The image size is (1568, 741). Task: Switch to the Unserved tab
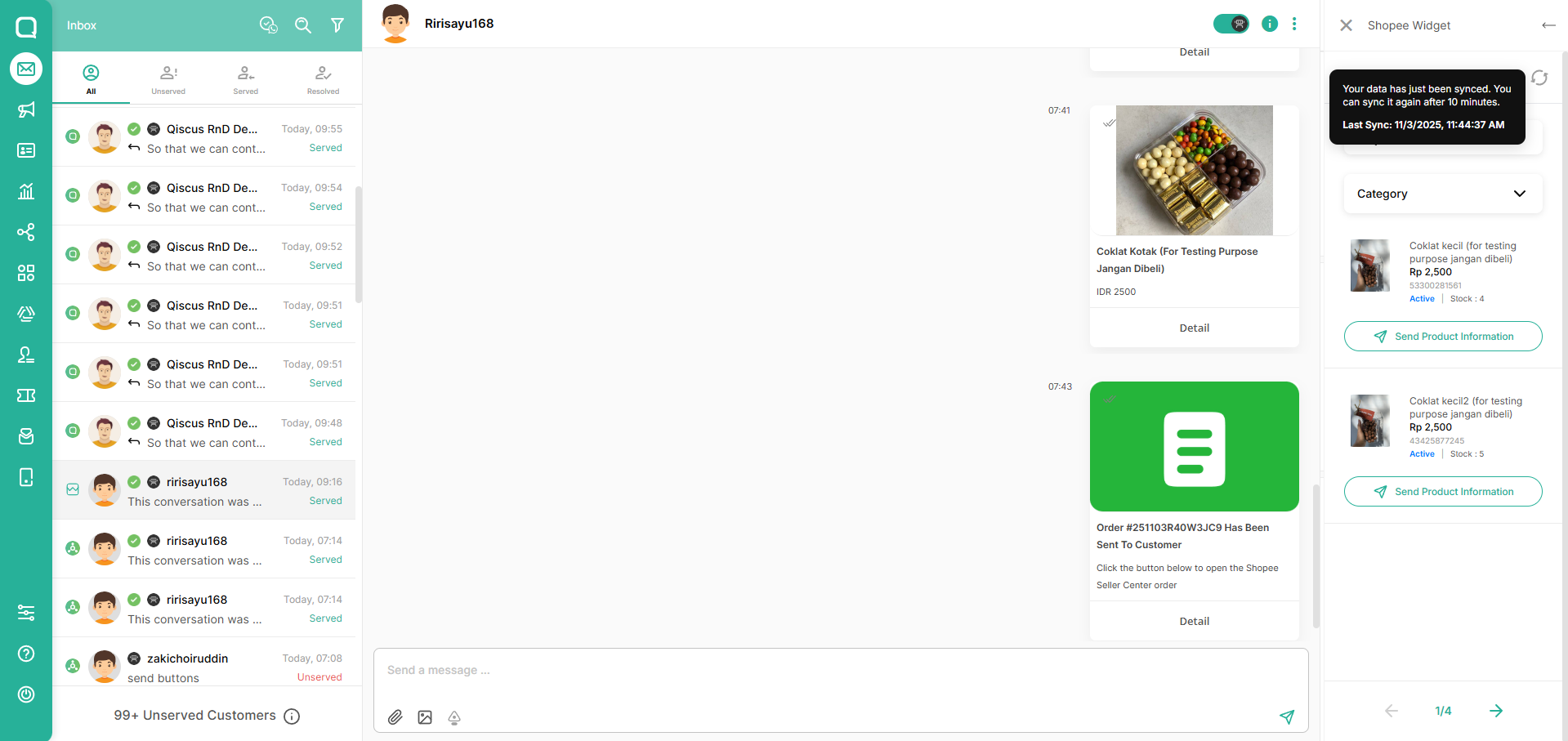click(x=168, y=79)
